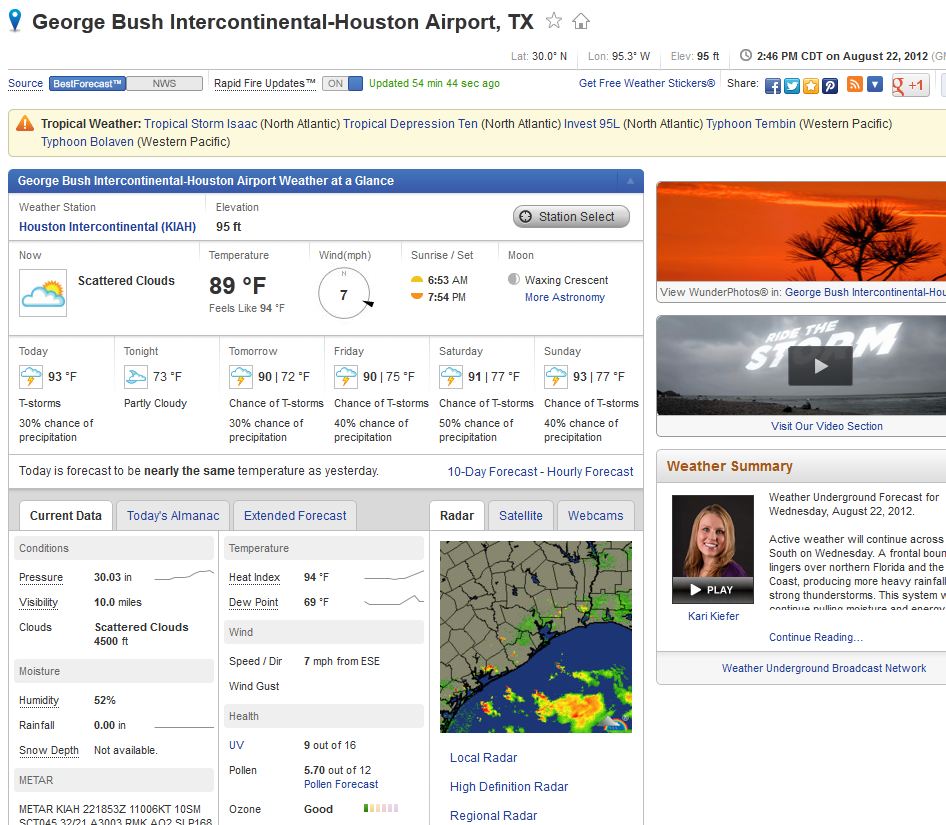Open the Local Radar link
Viewport: 946px width, 825px height.
(x=483, y=758)
